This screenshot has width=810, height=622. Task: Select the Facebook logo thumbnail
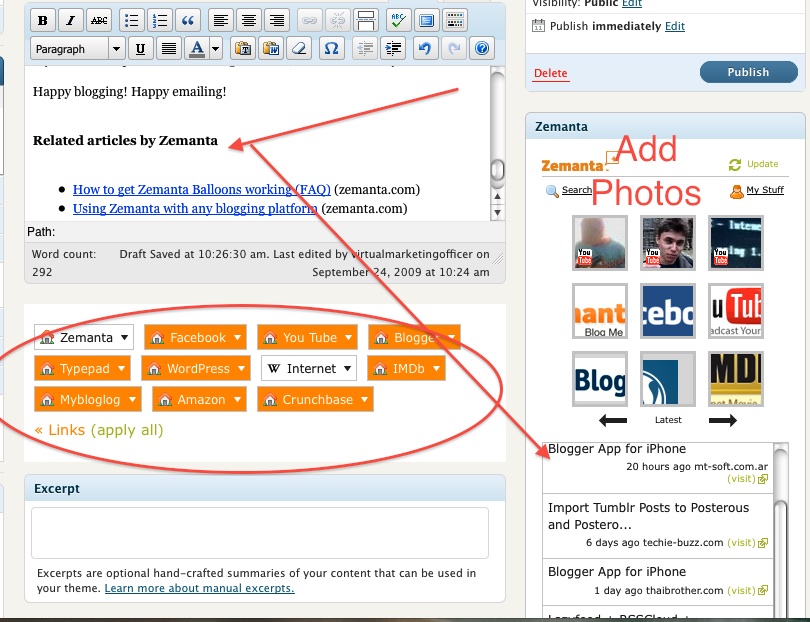(x=668, y=311)
